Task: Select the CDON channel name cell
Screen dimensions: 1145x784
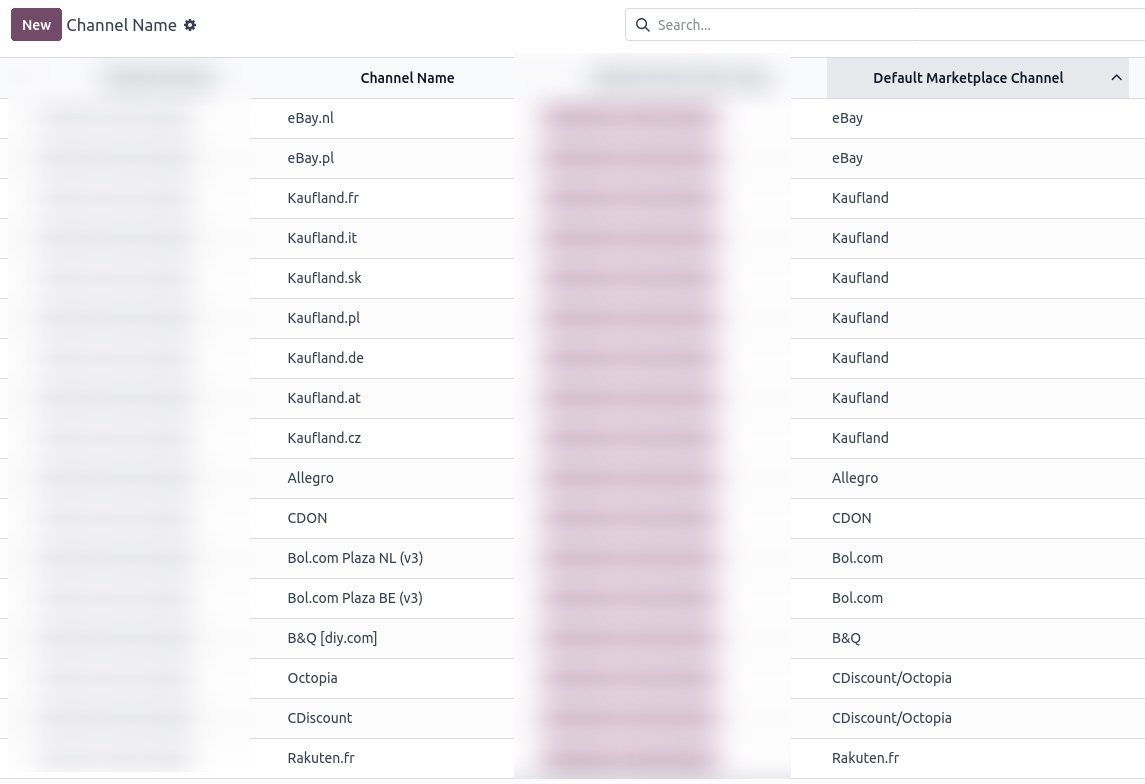Action: (307, 518)
